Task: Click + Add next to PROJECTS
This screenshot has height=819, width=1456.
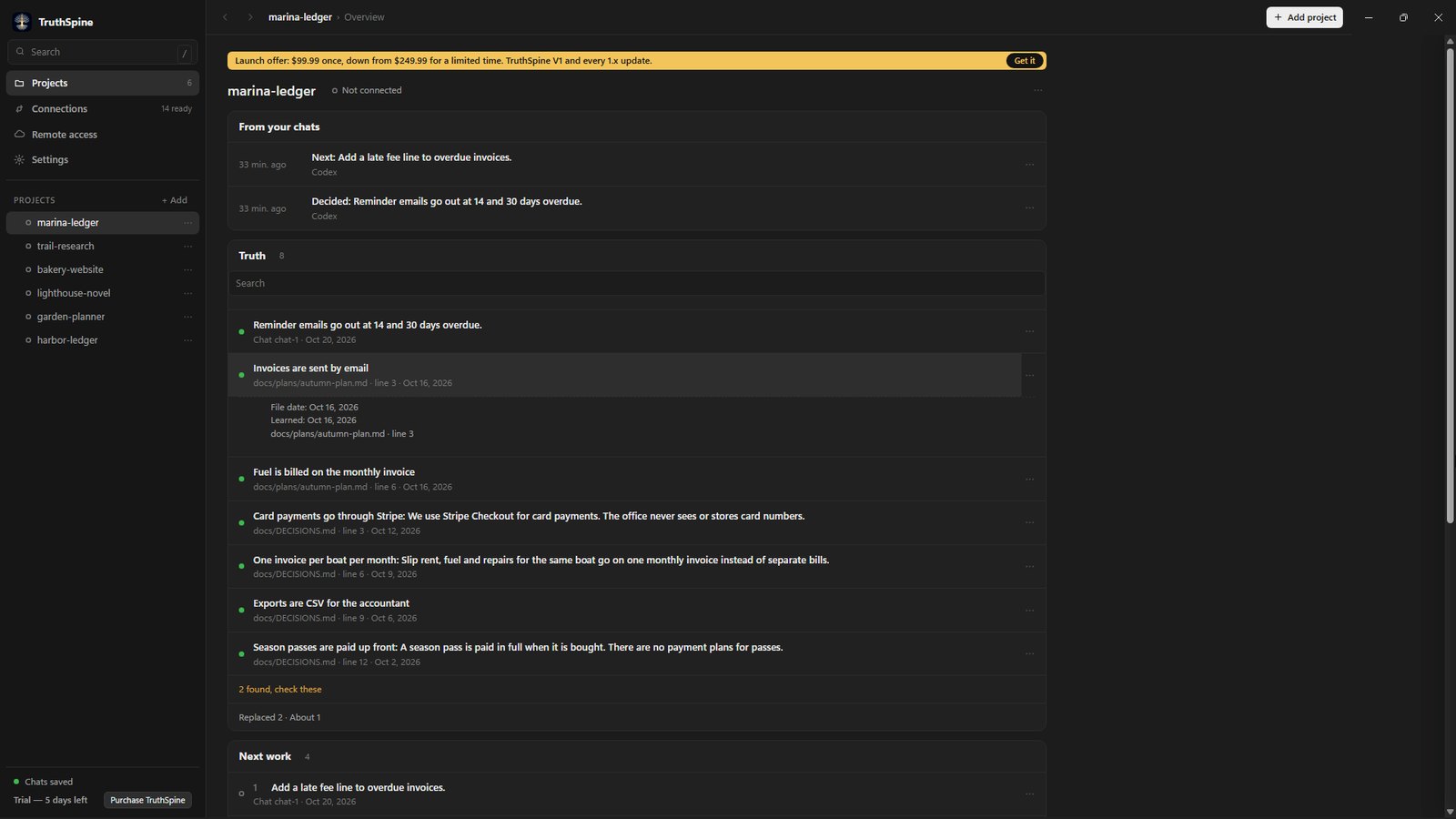Action: coord(175,200)
